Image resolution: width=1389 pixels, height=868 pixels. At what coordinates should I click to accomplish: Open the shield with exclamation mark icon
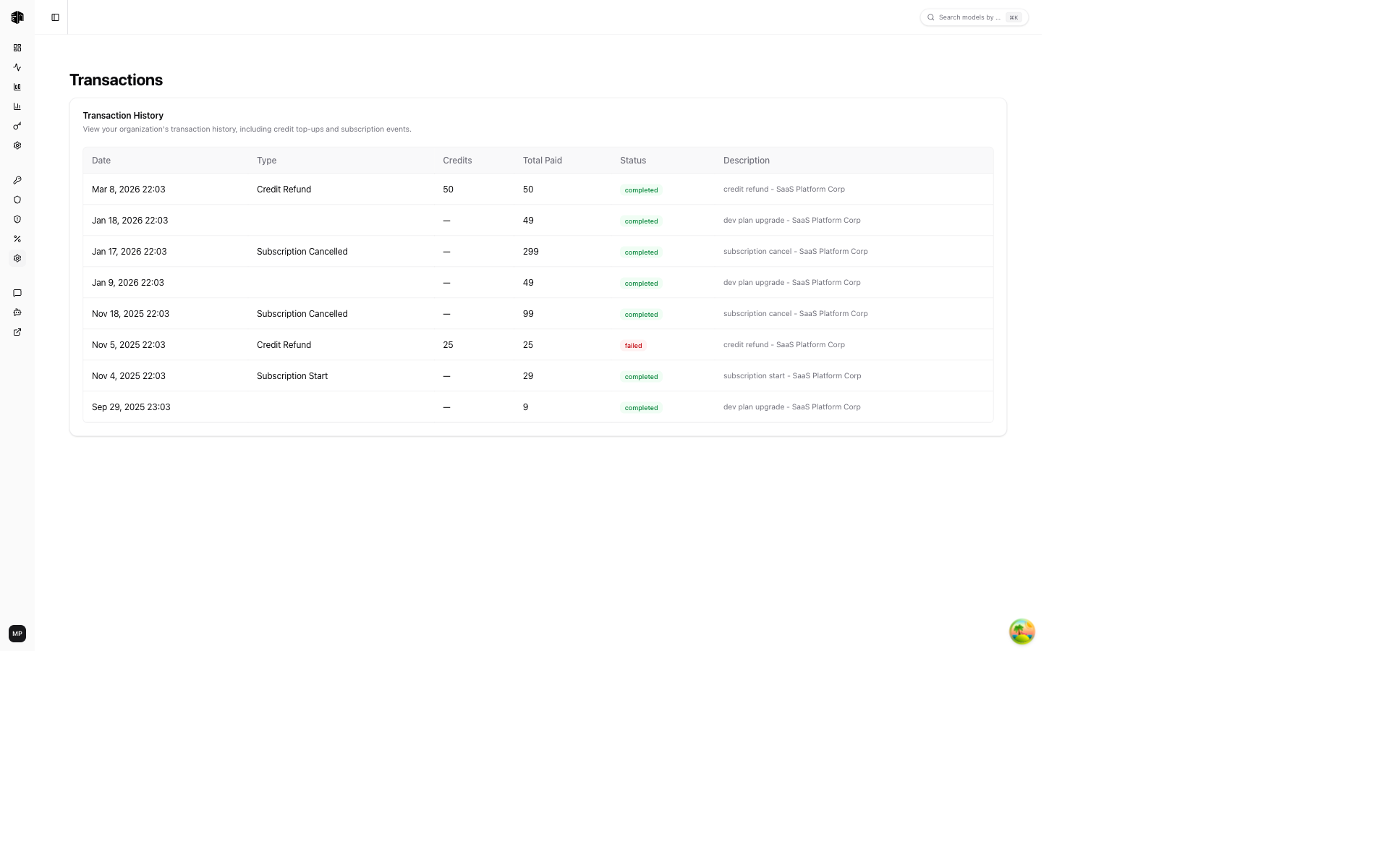[17, 219]
